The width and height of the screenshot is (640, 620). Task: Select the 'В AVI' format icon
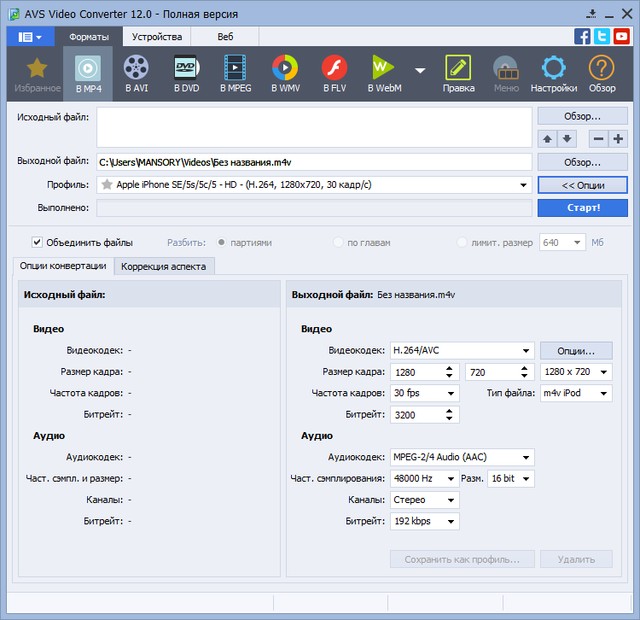pos(136,73)
